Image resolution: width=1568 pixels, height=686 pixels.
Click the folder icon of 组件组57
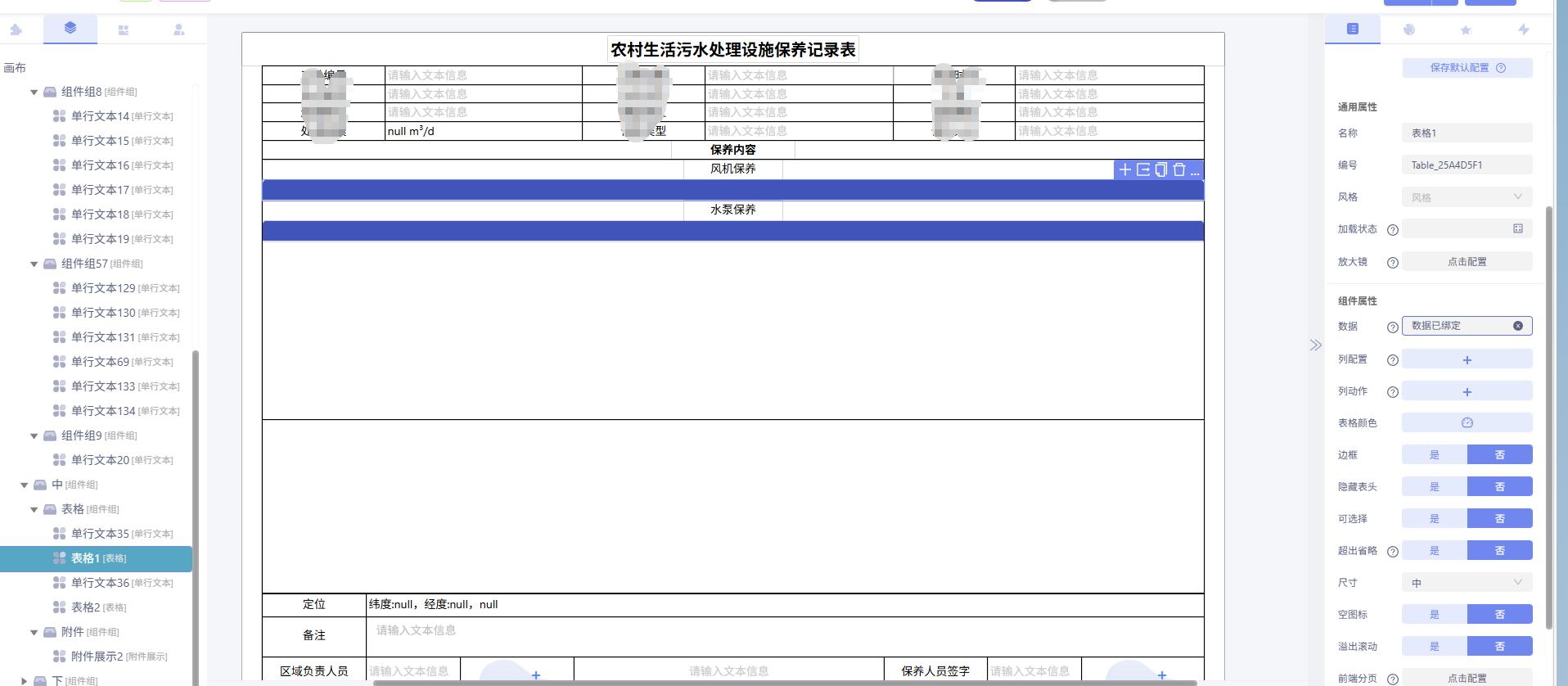(x=50, y=264)
